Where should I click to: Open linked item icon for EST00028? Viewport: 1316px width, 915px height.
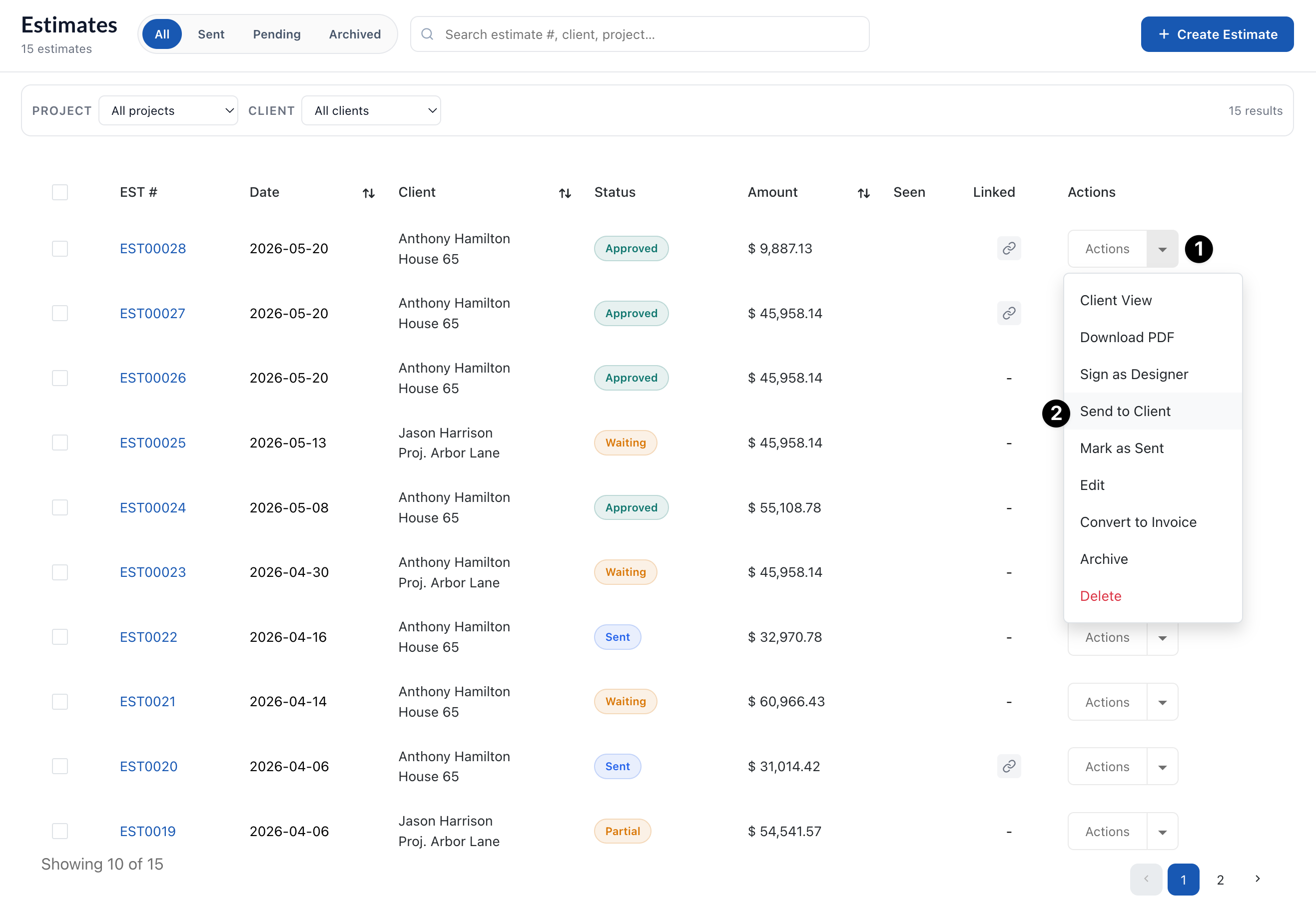pyautogui.click(x=1009, y=248)
